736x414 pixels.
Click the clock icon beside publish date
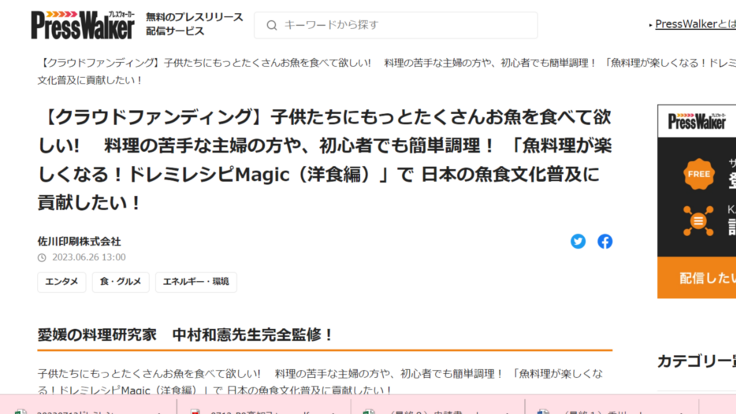click(x=42, y=257)
